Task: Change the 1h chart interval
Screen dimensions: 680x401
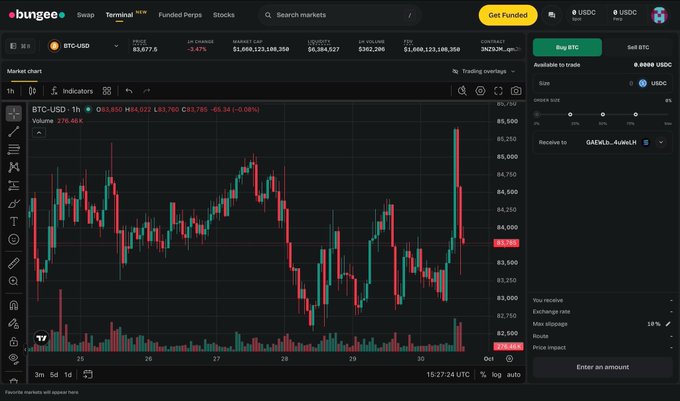Action: pyautogui.click(x=10, y=91)
